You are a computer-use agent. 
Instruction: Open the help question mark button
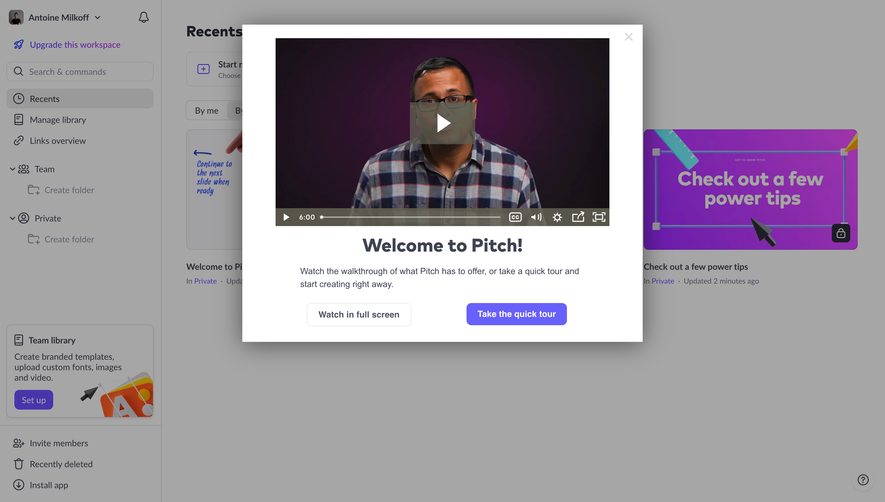pyautogui.click(x=863, y=480)
